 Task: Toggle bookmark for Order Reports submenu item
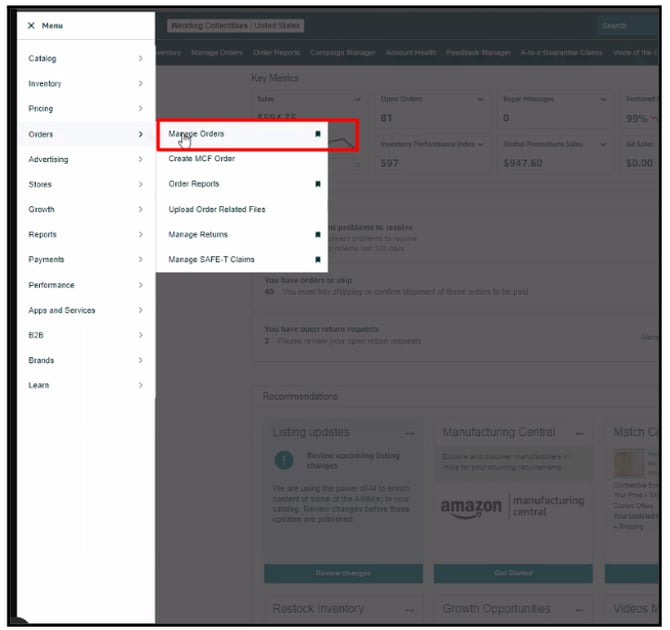pos(317,184)
